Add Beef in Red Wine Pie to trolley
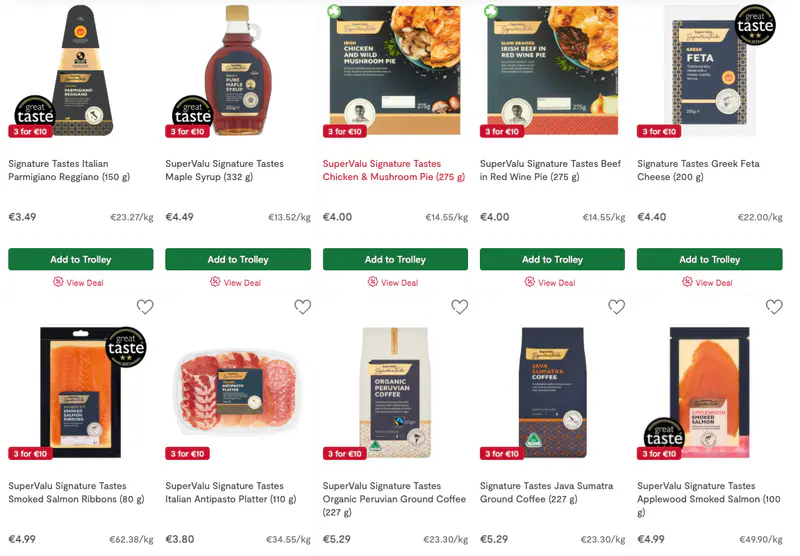Image resolution: width=800 pixels, height=556 pixels. (553, 259)
